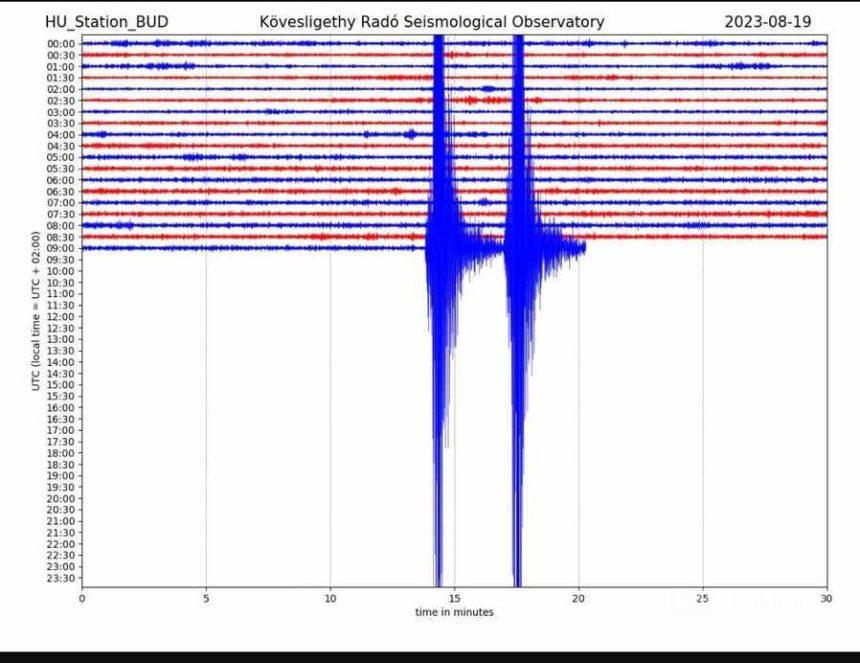Select the 12:00 time row label
Screen dimensions: 860x663
click(61, 316)
